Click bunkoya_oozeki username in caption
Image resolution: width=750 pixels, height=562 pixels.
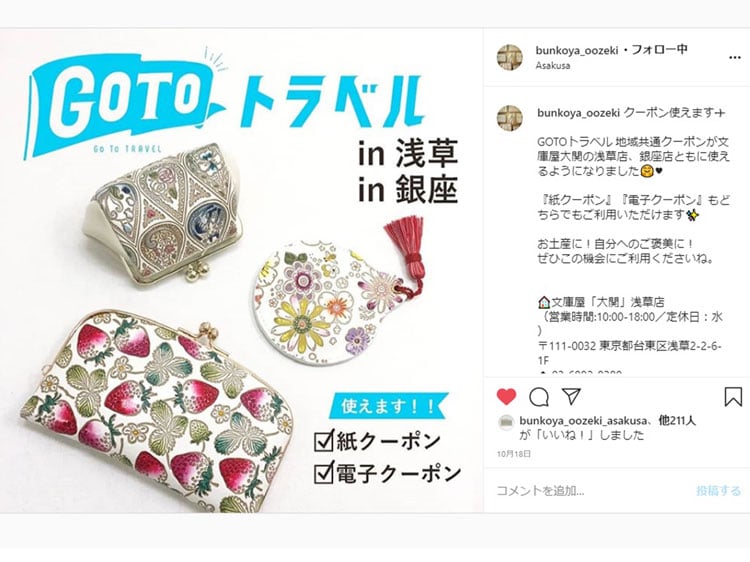pos(579,113)
